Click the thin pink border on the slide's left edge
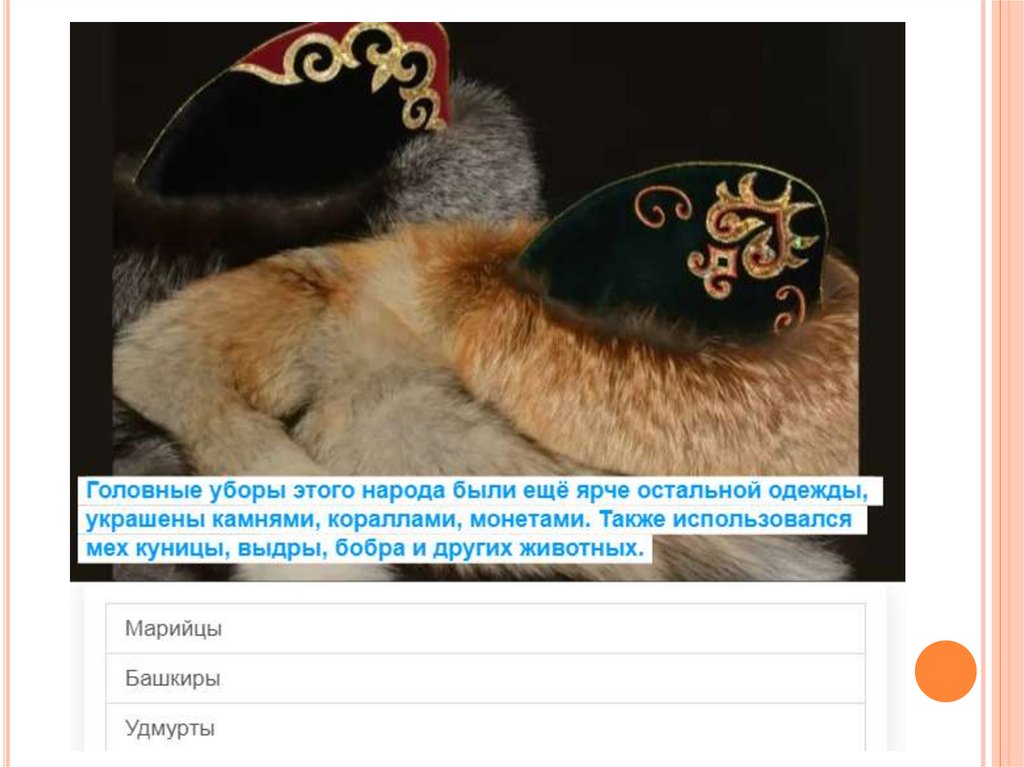This screenshot has width=1024, height=767. (6, 384)
